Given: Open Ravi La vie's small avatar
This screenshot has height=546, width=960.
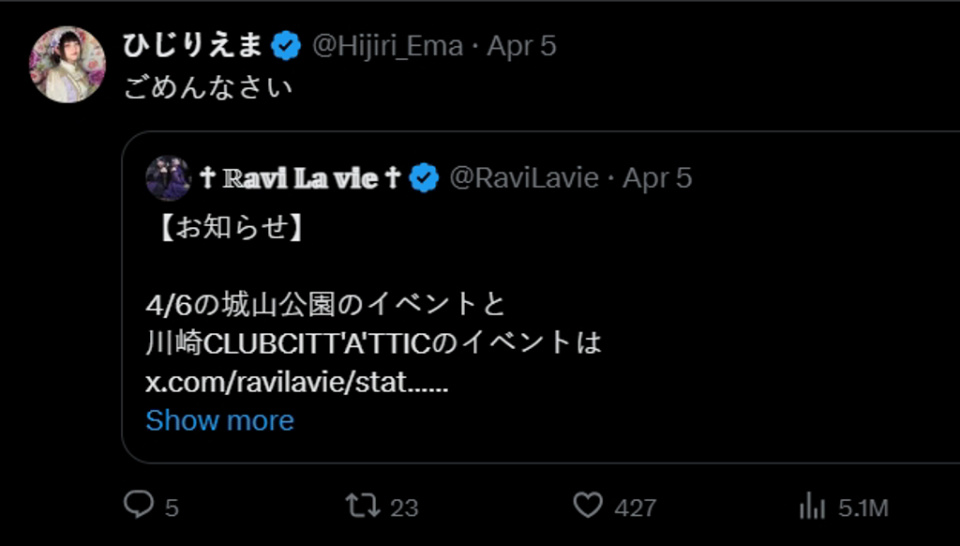Looking at the screenshot, I should coord(168,178).
